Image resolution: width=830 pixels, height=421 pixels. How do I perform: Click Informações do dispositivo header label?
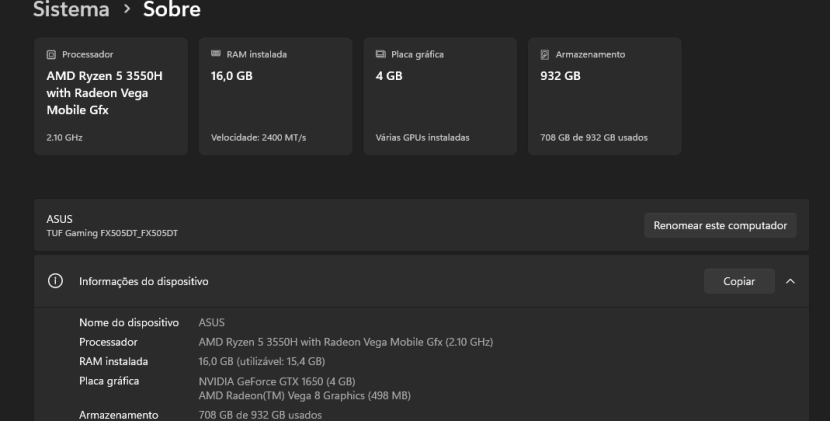(x=143, y=281)
